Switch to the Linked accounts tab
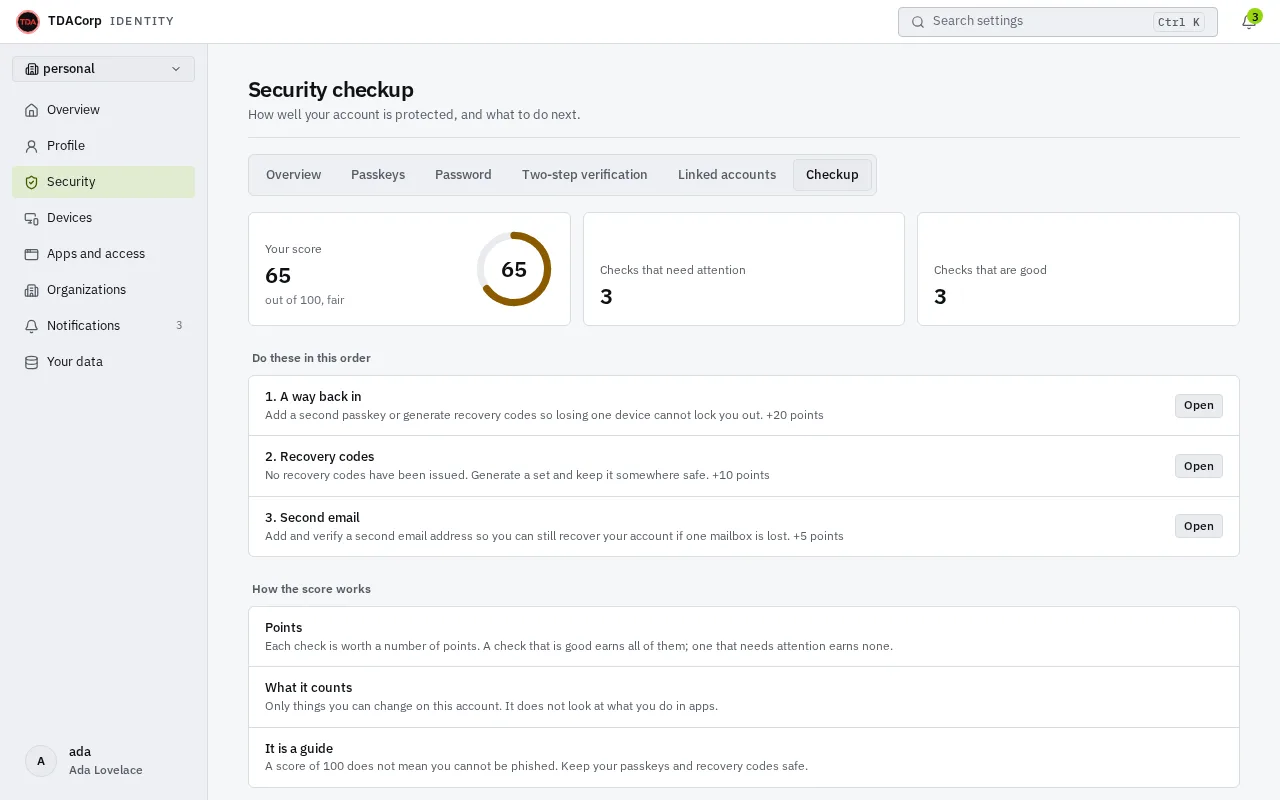1280x800 pixels. pyautogui.click(x=727, y=175)
